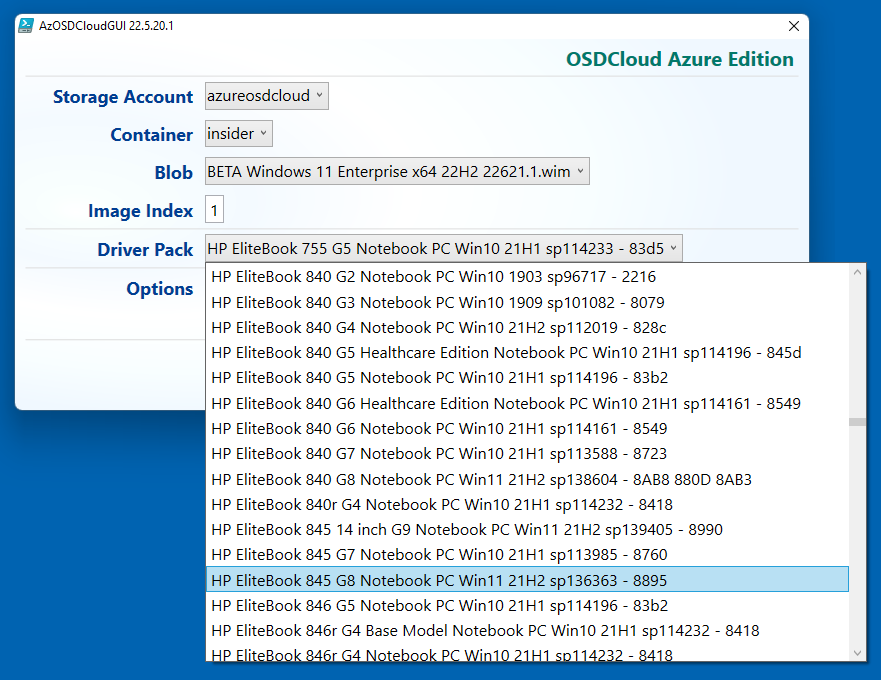The image size is (881, 680).
Task: Select highlighted EliteBook 845 G8 sp136363 entry
Action: point(527,580)
